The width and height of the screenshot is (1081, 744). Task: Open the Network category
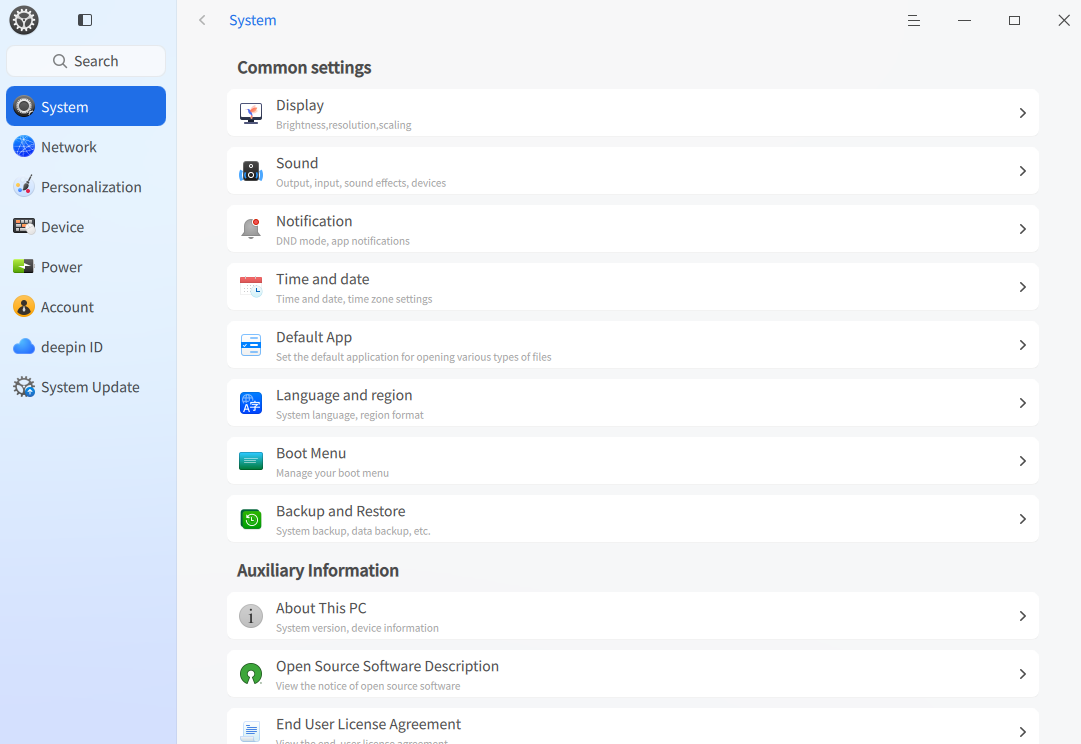coord(86,146)
